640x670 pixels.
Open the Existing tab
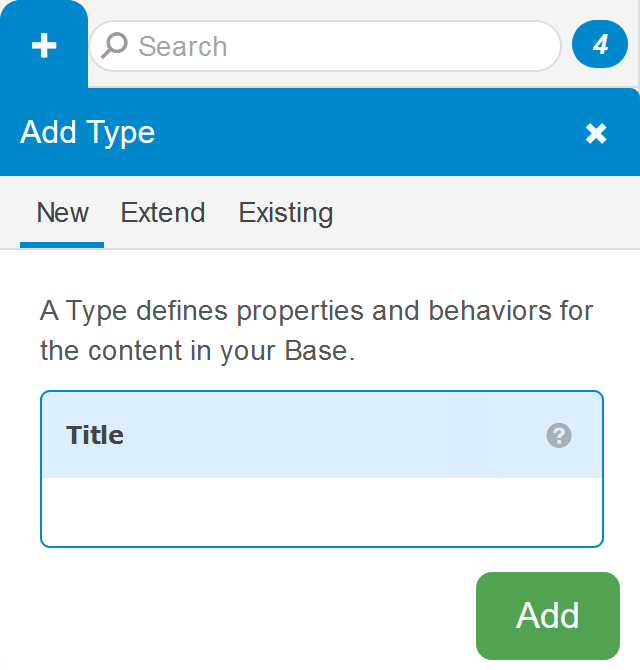pos(286,213)
